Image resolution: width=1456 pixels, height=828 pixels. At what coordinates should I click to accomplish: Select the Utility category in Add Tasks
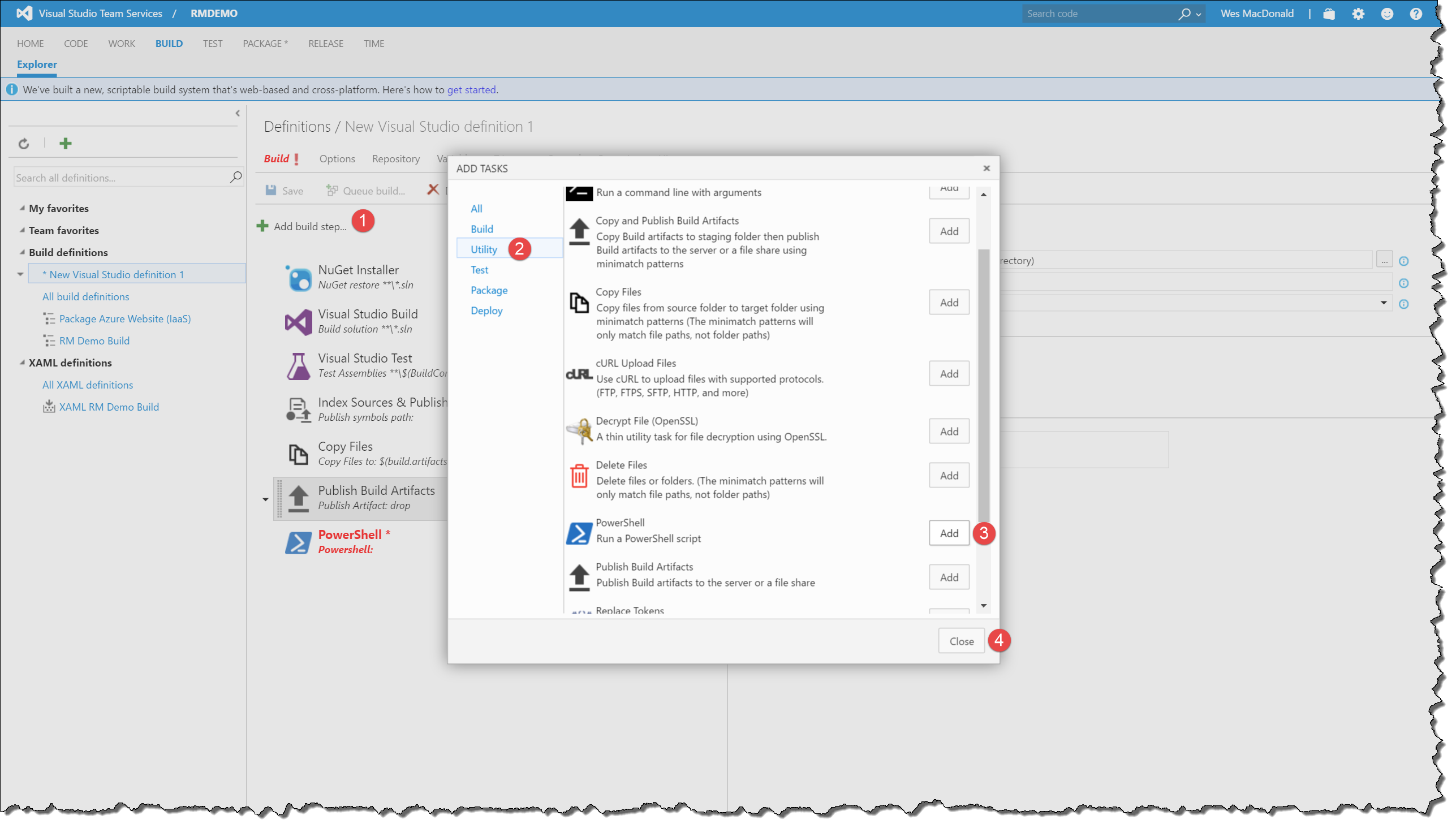pos(484,249)
